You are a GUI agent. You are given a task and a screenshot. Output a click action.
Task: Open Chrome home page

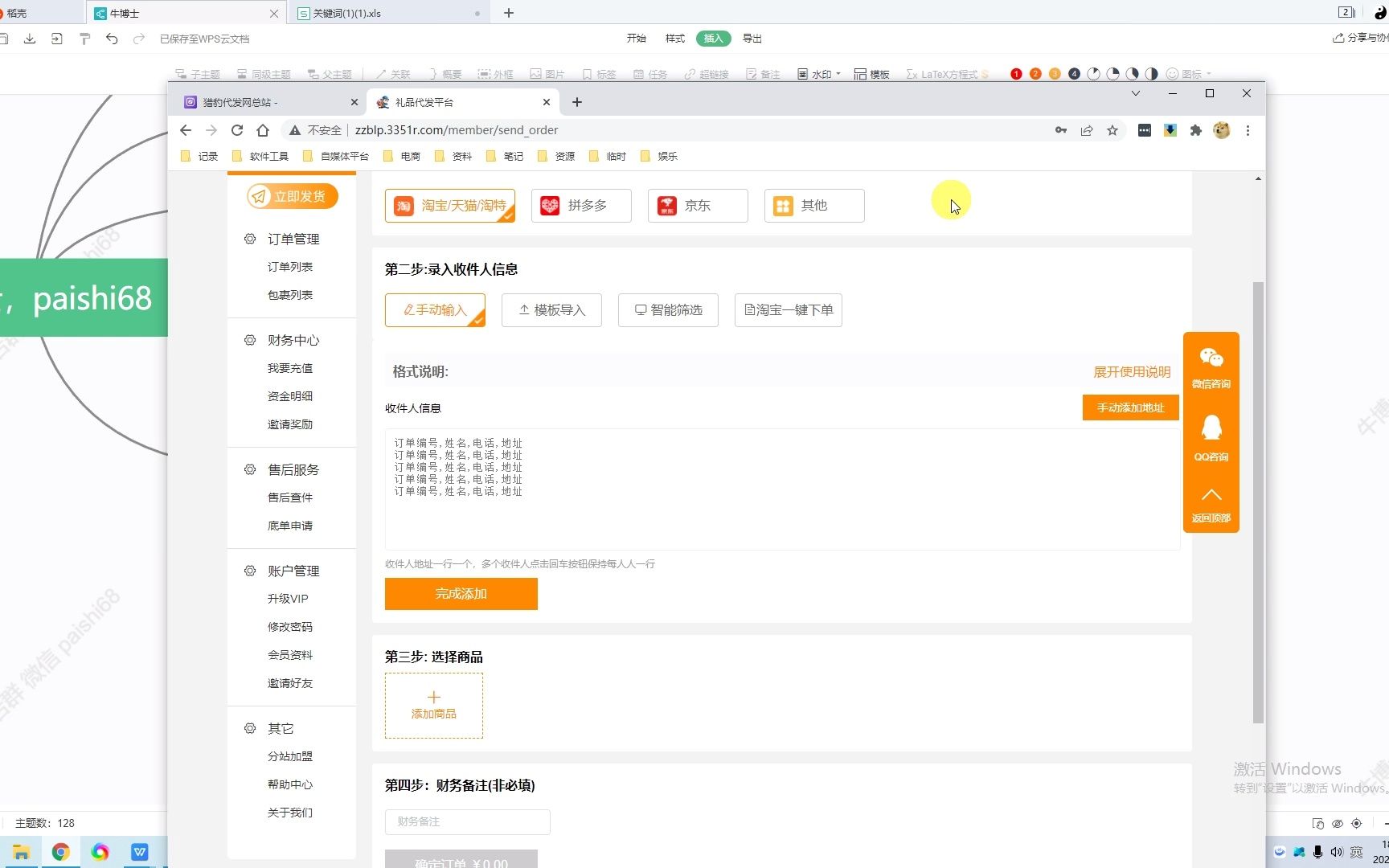coord(263,130)
